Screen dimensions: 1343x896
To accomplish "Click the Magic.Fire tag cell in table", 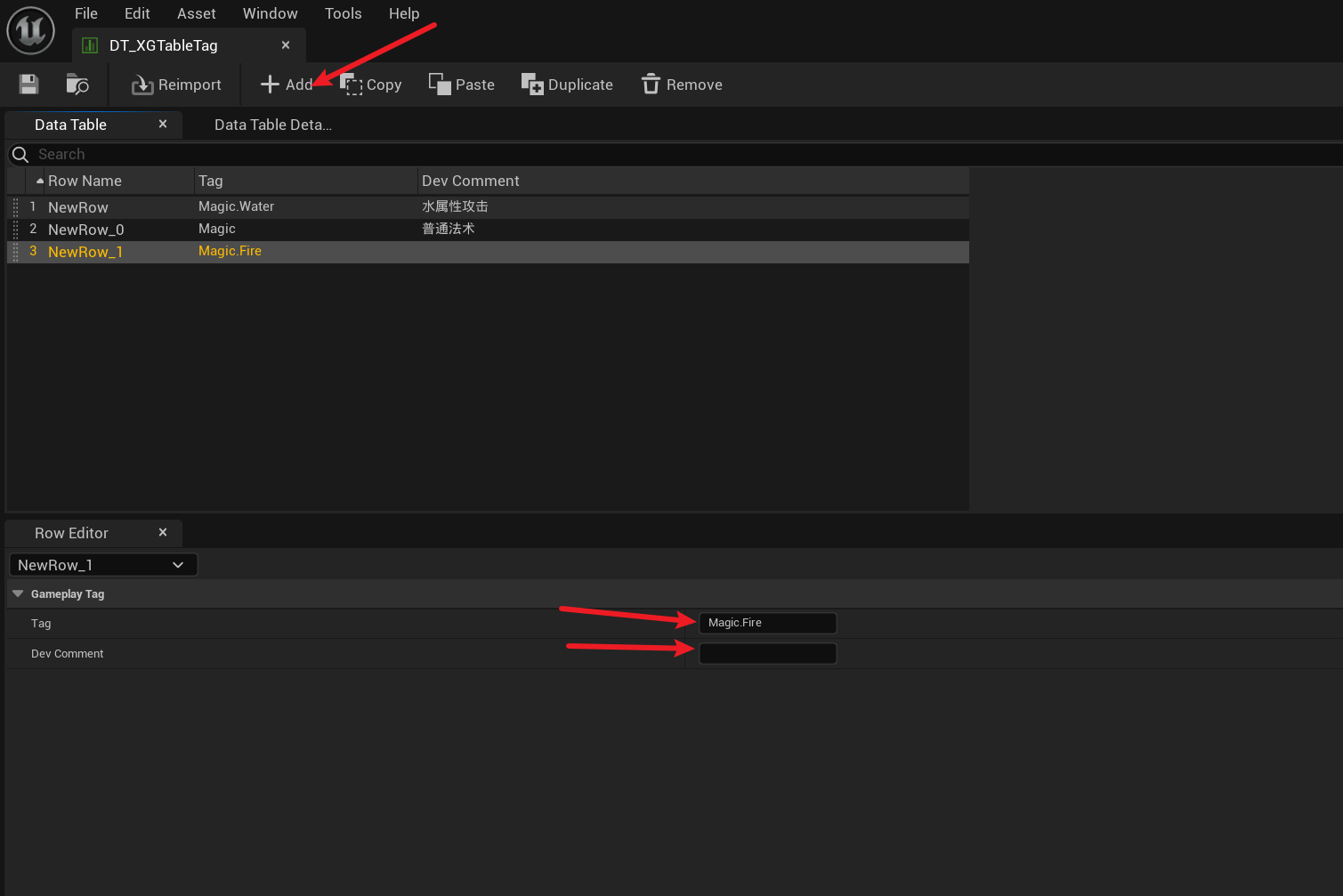I will coord(230,251).
